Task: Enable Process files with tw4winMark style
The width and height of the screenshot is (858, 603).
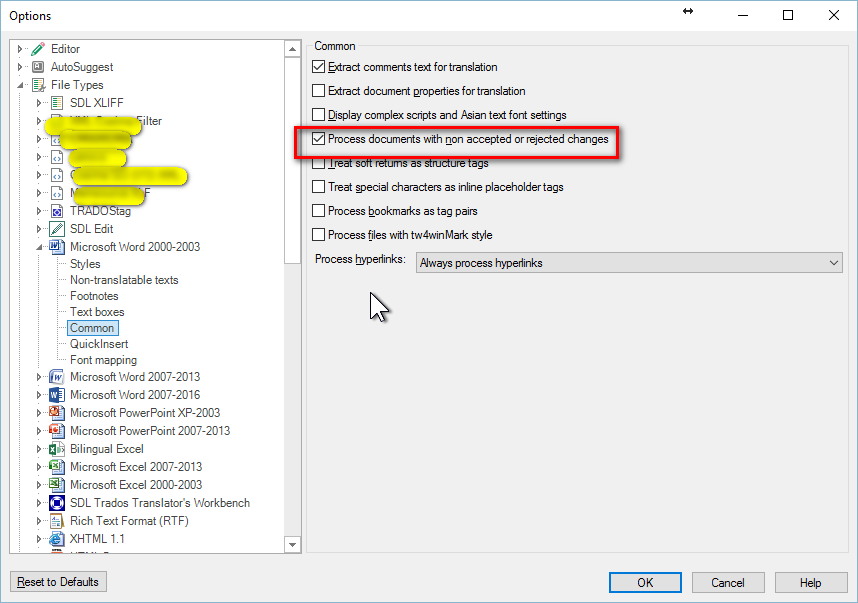Action: click(x=318, y=235)
